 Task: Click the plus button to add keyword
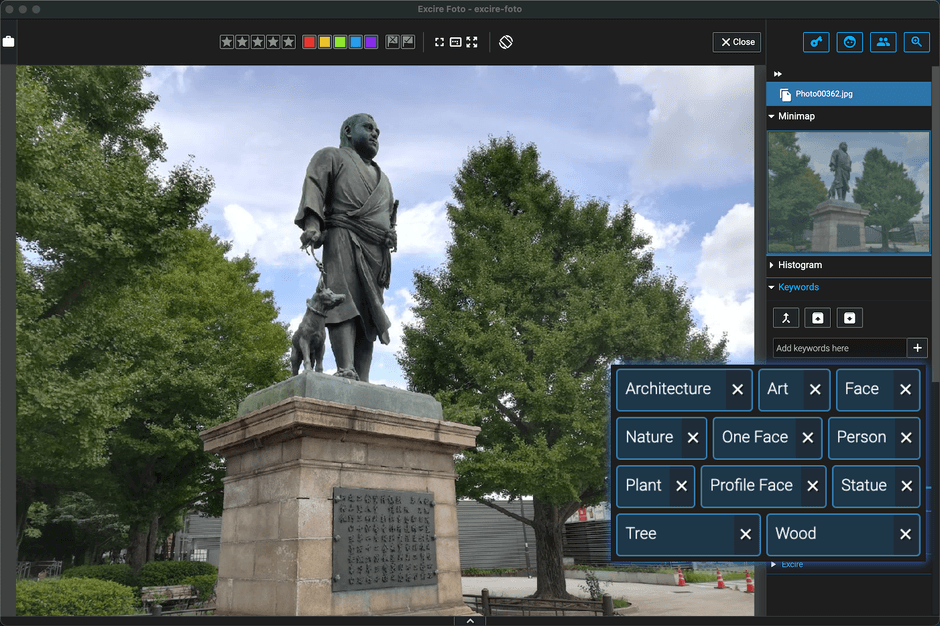coord(917,348)
